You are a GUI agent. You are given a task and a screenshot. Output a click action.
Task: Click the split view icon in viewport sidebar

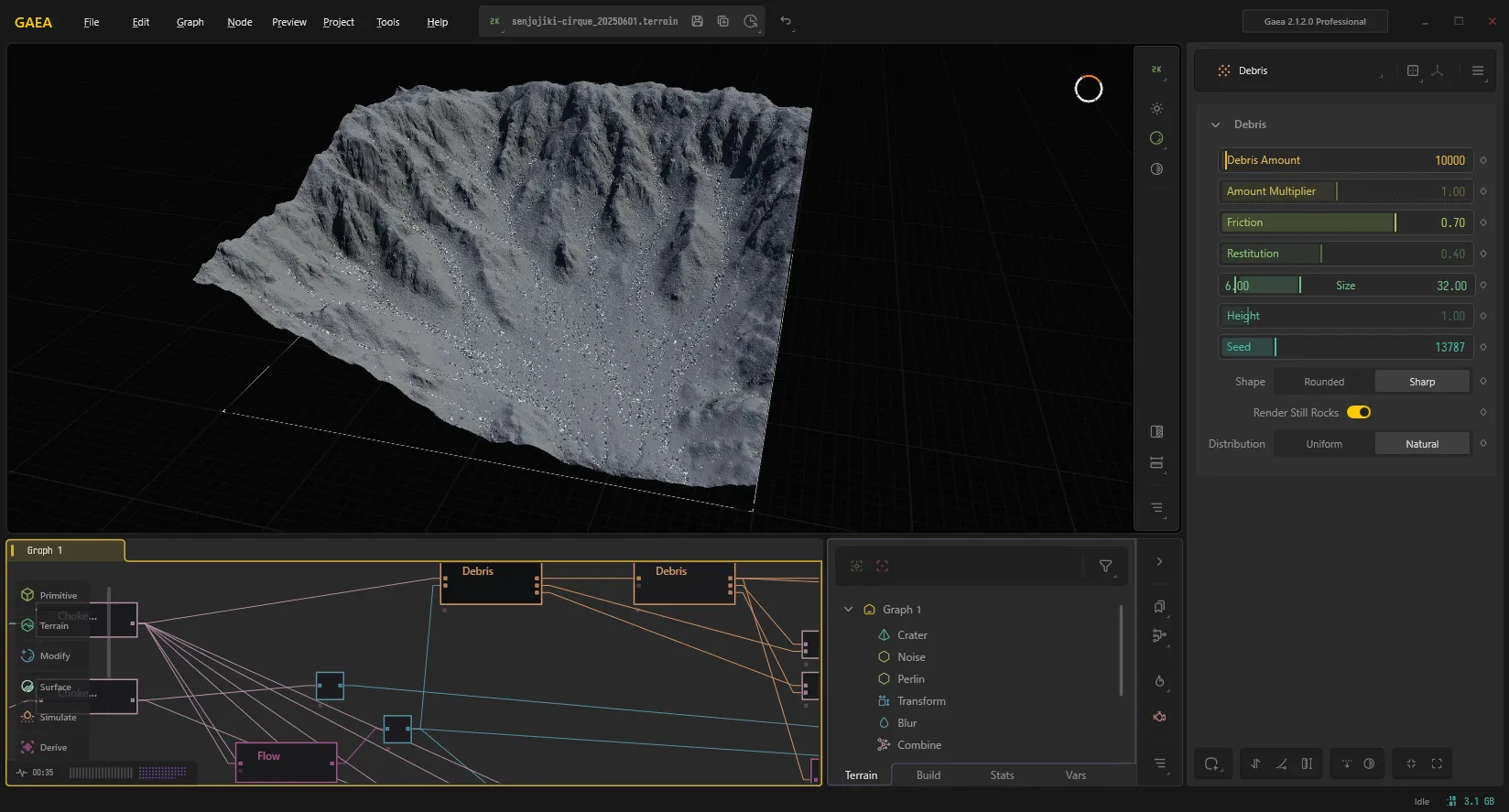(x=1156, y=432)
